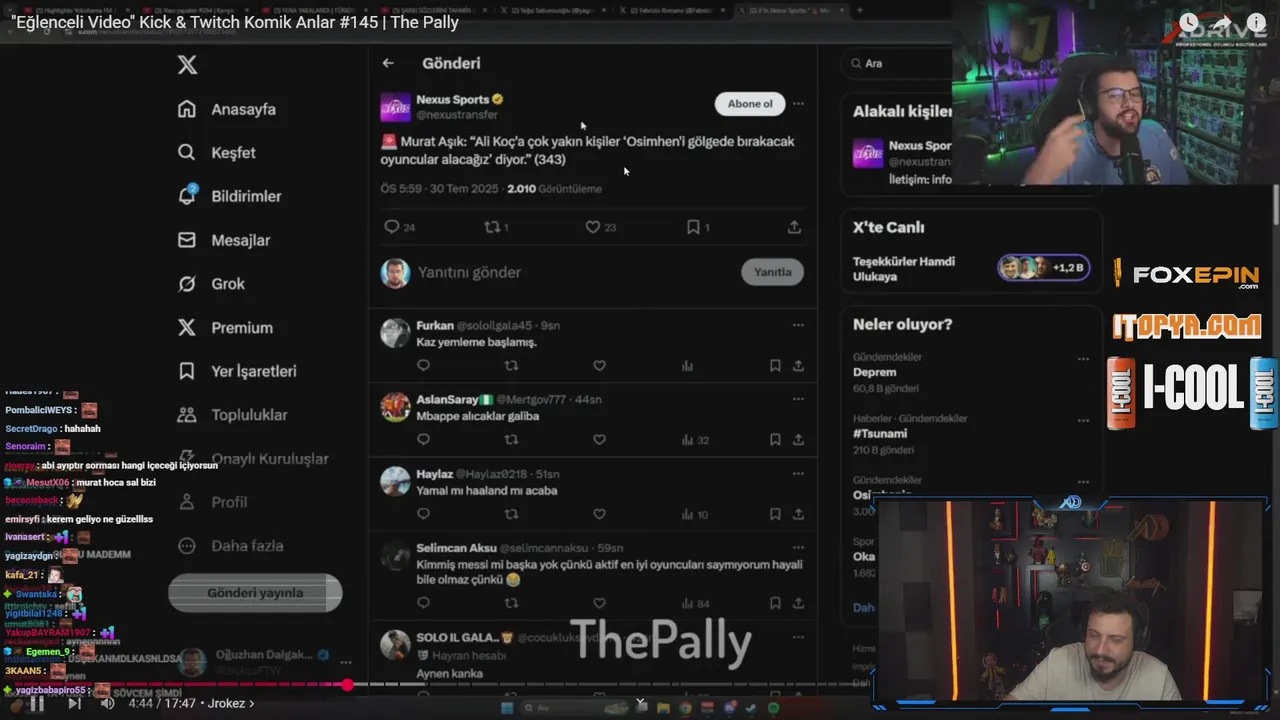
Task: Open Grok in sidebar
Action: click(x=211, y=284)
